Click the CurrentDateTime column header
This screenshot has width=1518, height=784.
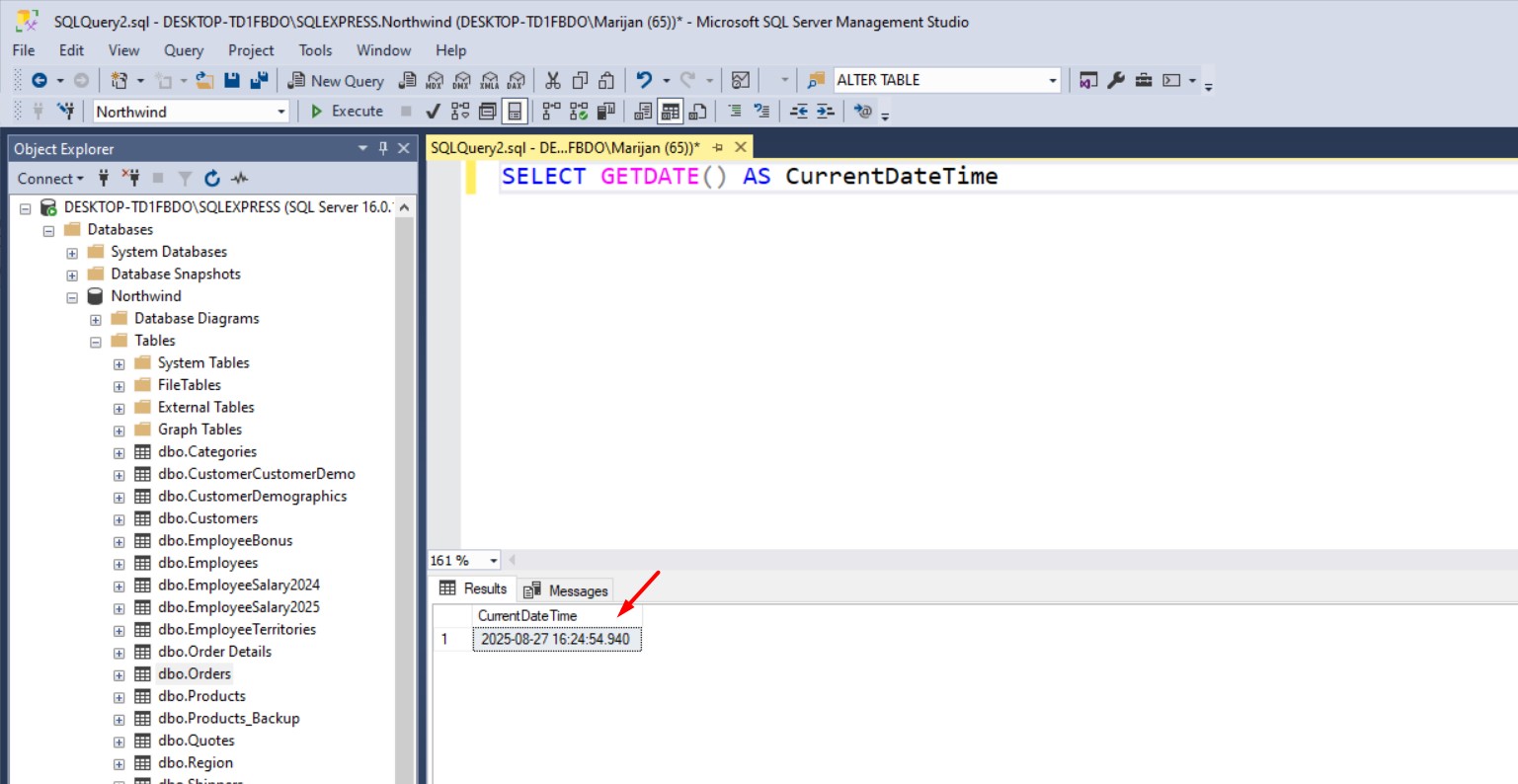[x=557, y=615]
